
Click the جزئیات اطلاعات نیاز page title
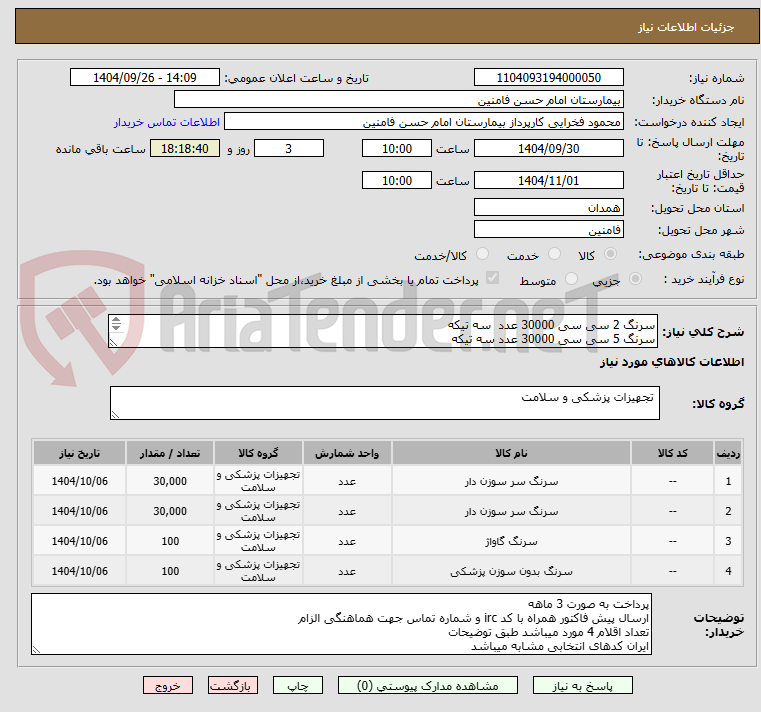(685, 27)
